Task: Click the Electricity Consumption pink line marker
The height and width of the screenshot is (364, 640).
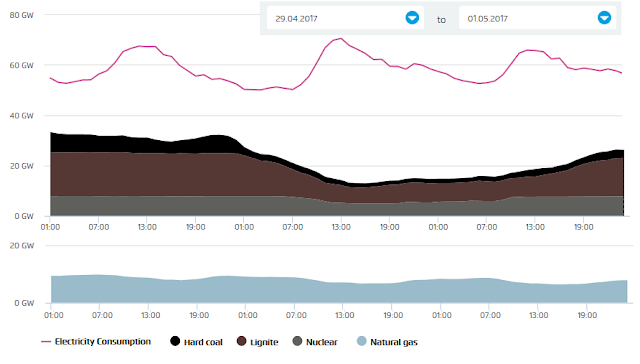Action: point(46,342)
